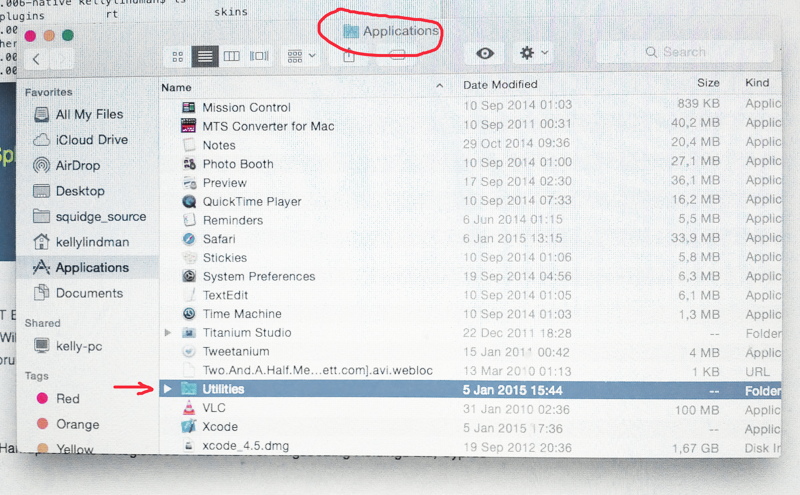This screenshot has width=800, height=495.
Task: Click the Utilities folder icon
Action: (x=189, y=389)
